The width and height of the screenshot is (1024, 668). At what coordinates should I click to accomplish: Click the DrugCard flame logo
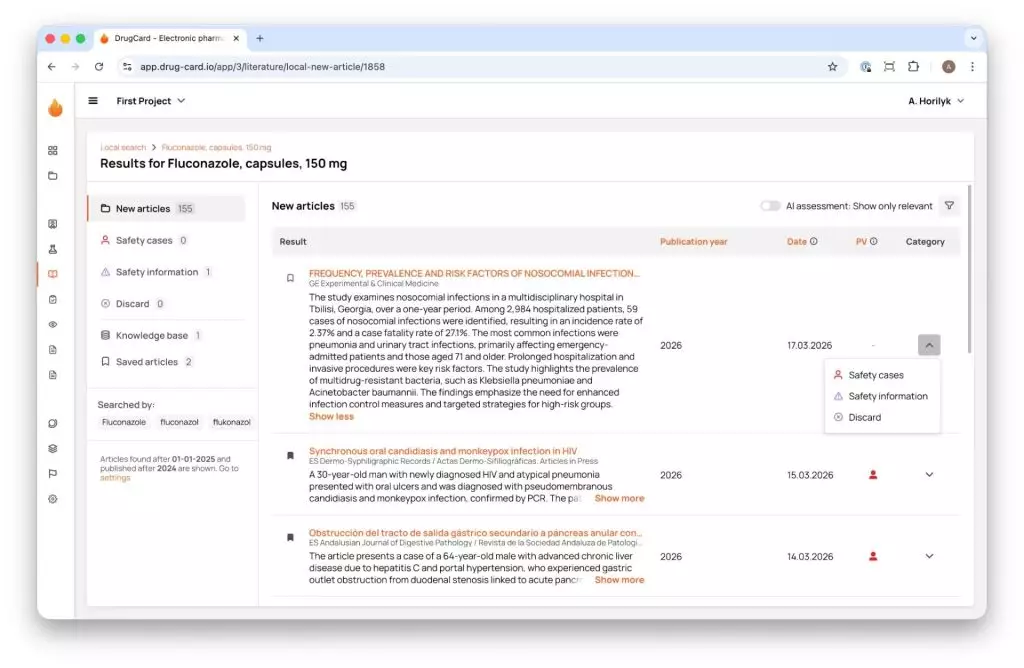tap(56, 107)
